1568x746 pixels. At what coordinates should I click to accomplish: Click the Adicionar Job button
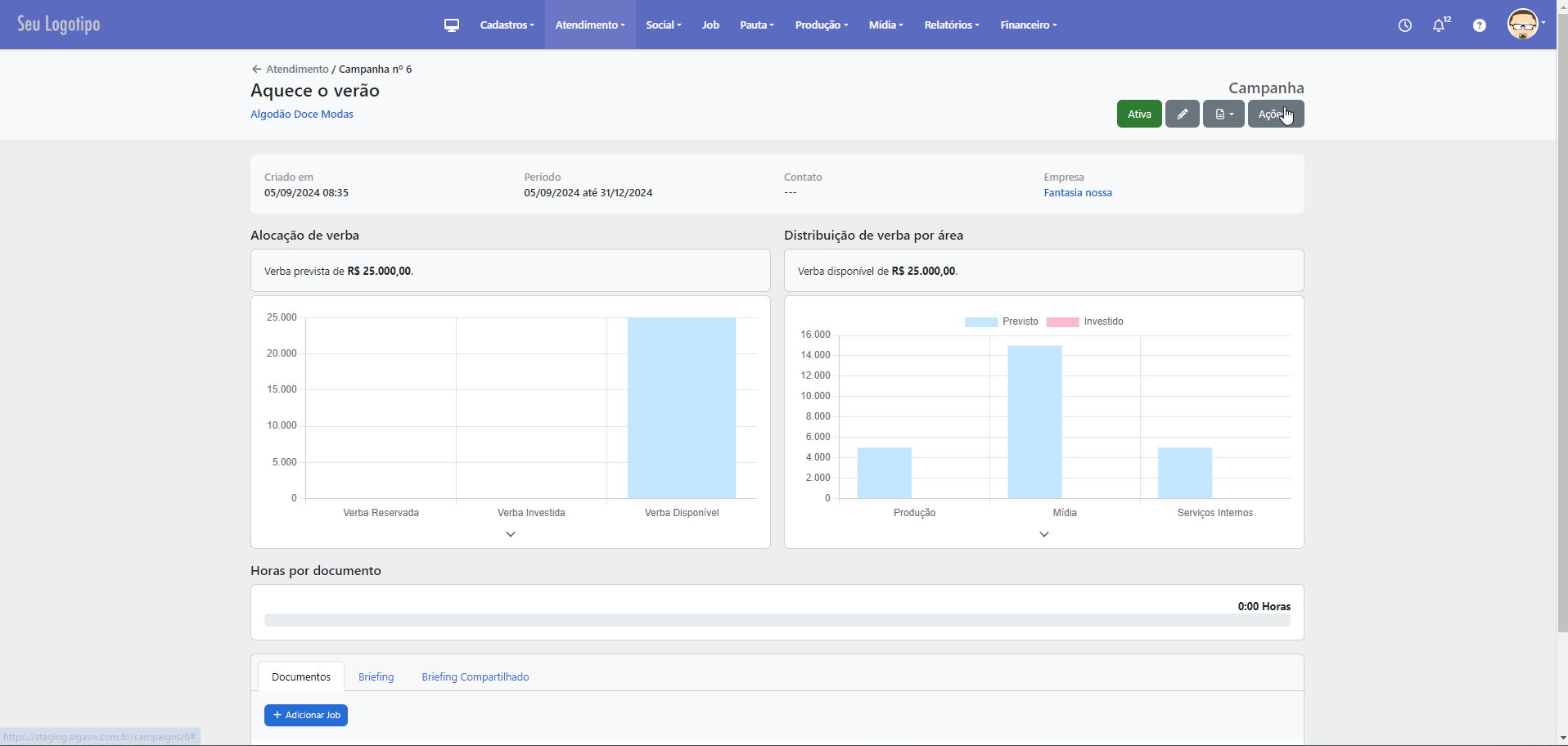point(306,716)
